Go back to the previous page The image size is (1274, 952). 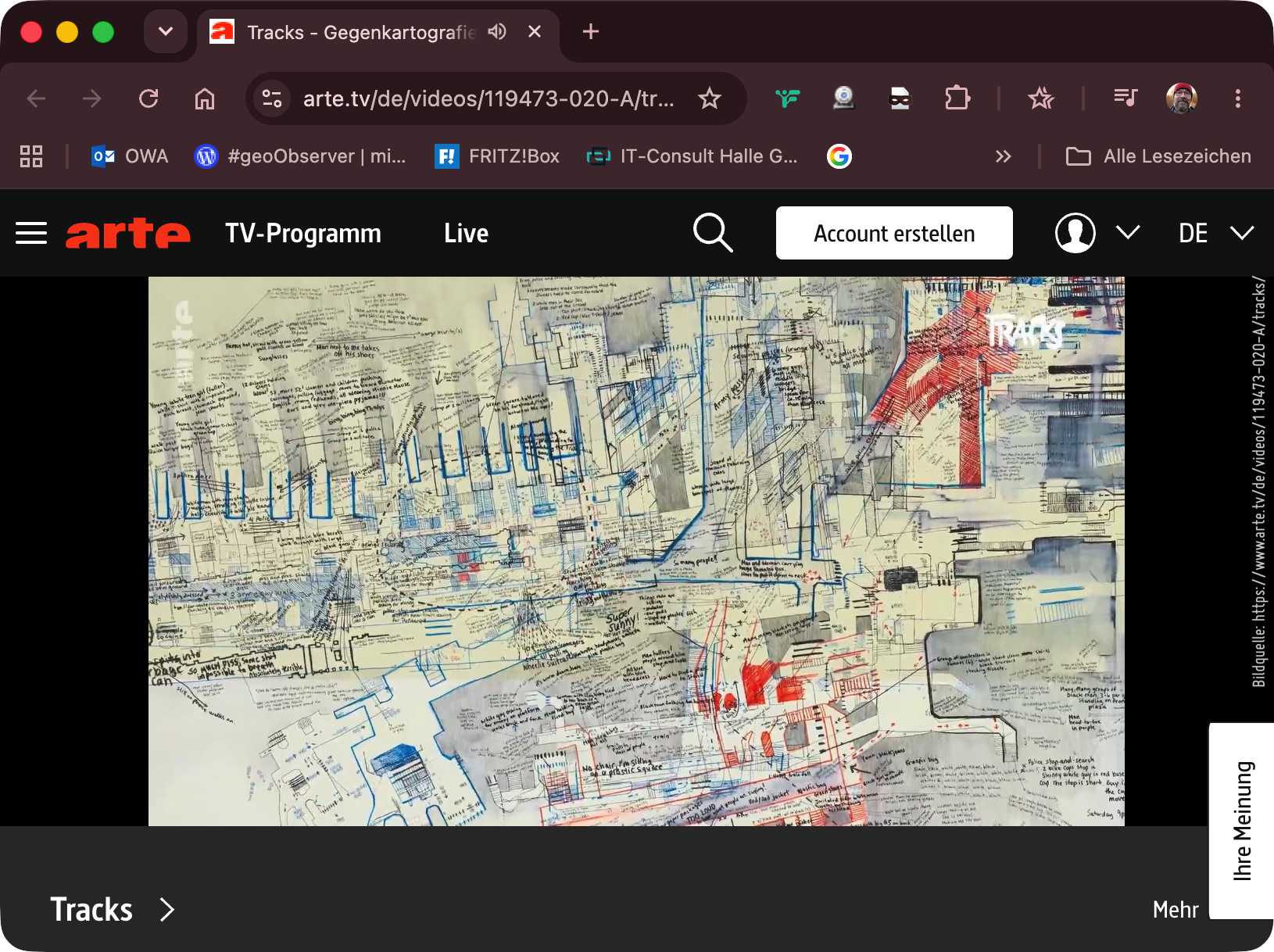coord(36,98)
